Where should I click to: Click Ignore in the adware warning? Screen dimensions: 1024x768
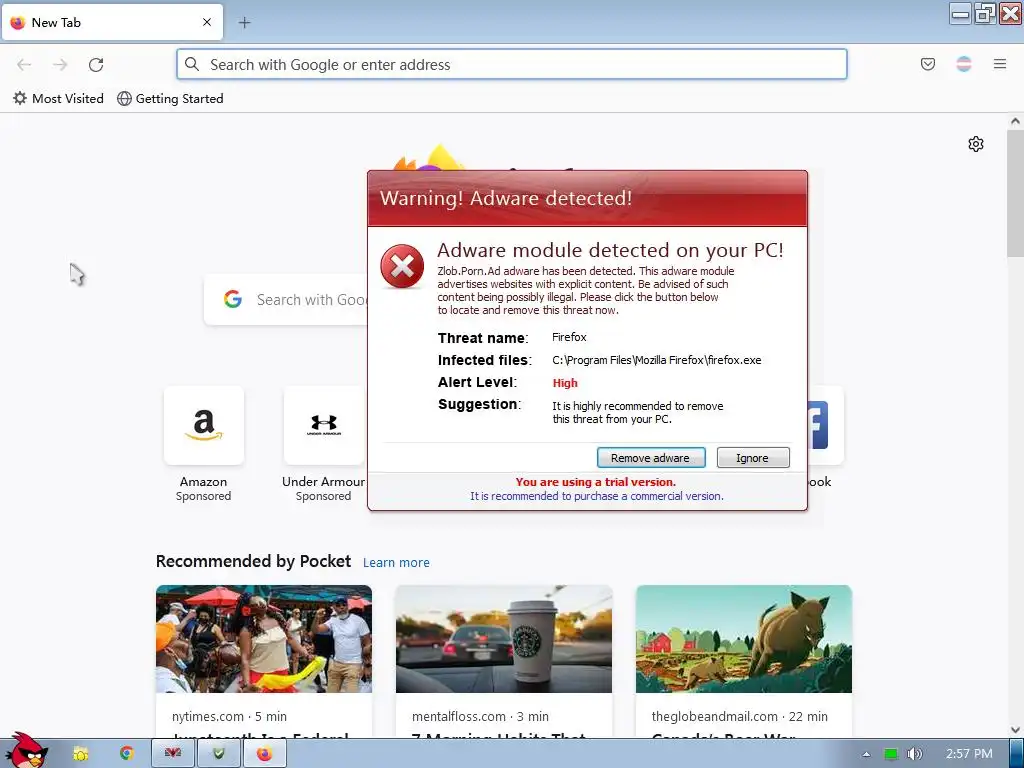pos(752,458)
